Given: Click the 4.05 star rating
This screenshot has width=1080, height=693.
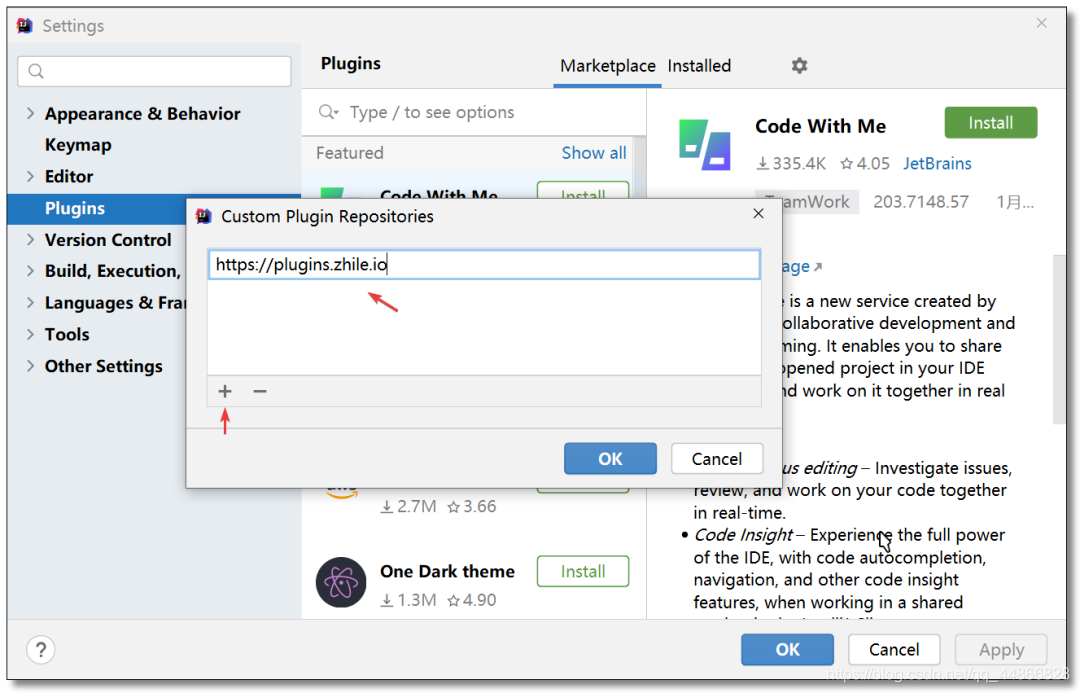Looking at the screenshot, I should pos(865,163).
